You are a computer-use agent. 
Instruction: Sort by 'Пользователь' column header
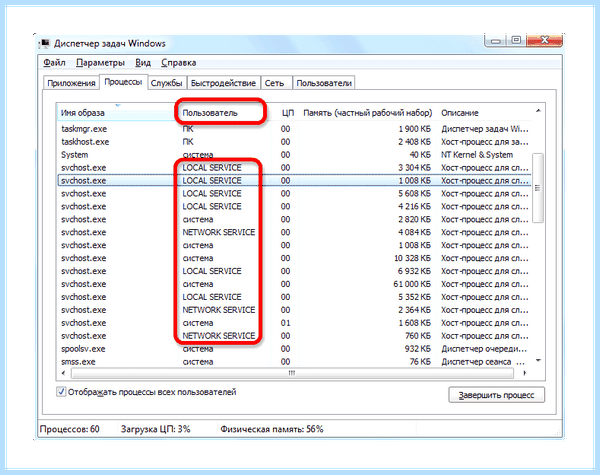(224, 113)
